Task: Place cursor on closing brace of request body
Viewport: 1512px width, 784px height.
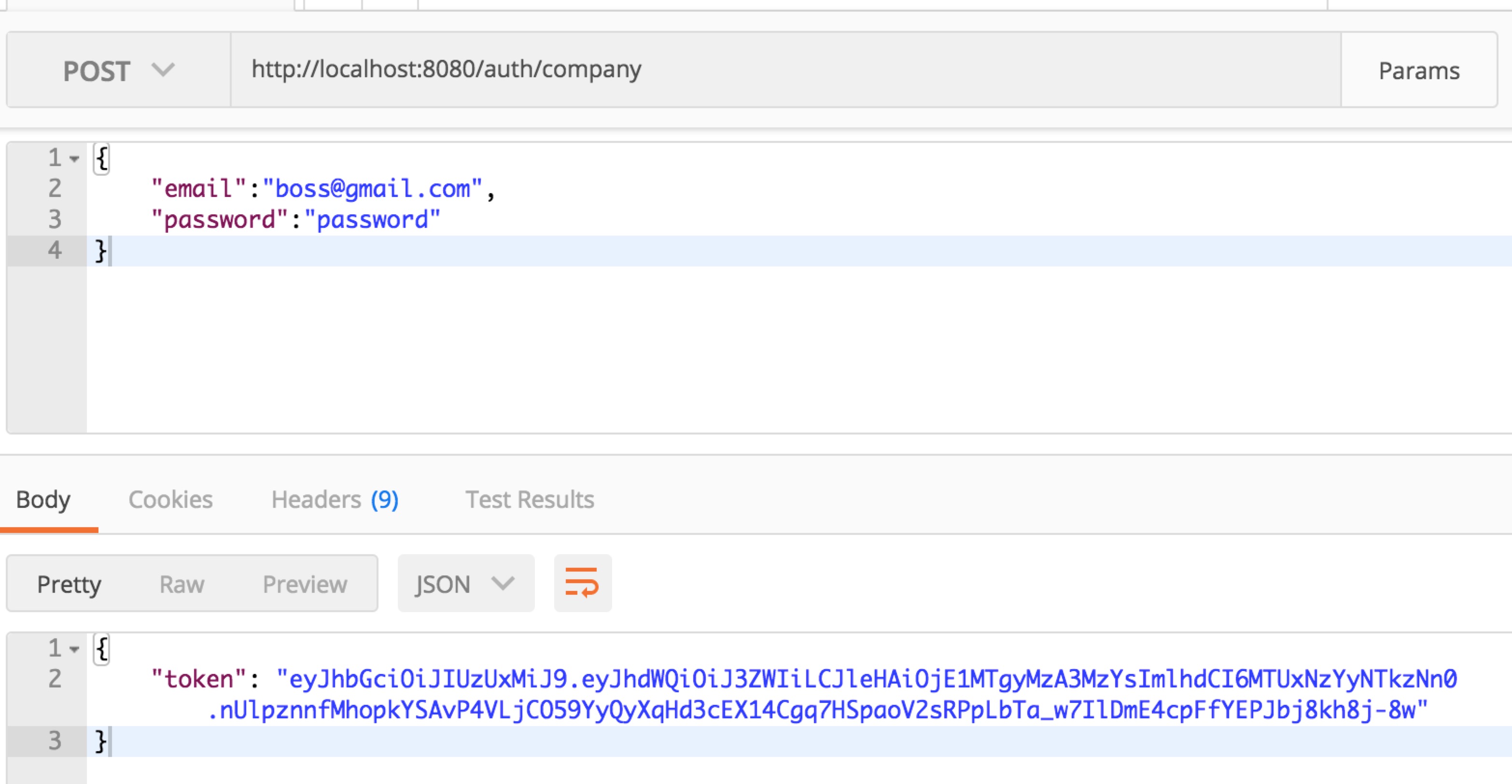Action: 101,251
